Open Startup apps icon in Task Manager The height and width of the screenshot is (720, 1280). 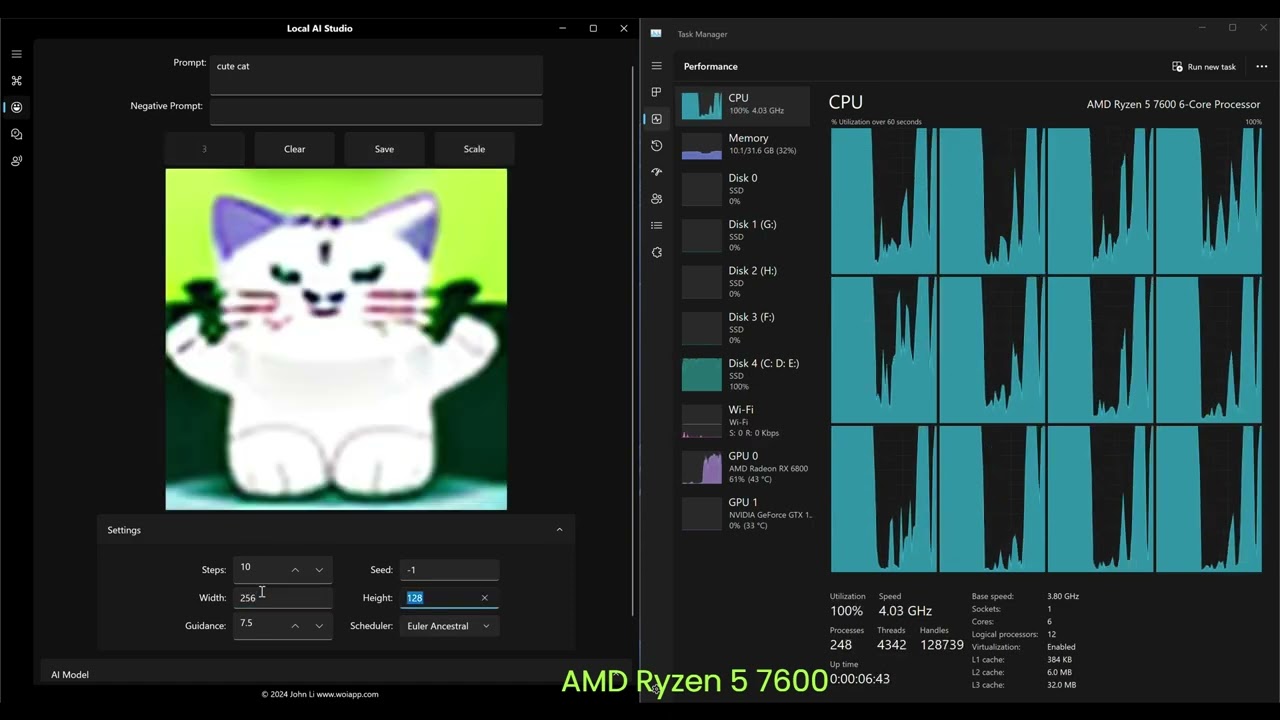pyautogui.click(x=656, y=172)
